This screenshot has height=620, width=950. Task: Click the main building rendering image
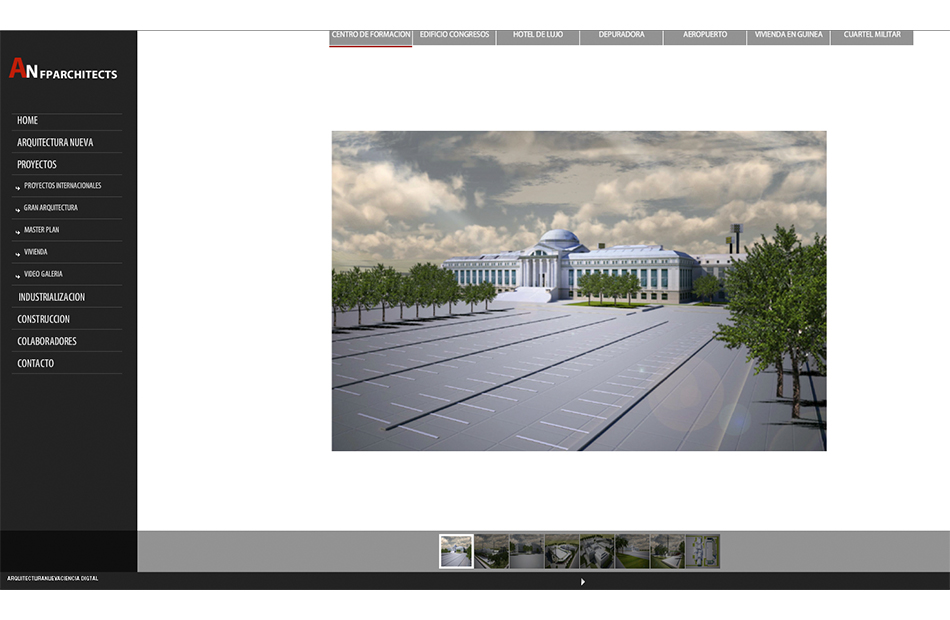tap(579, 291)
